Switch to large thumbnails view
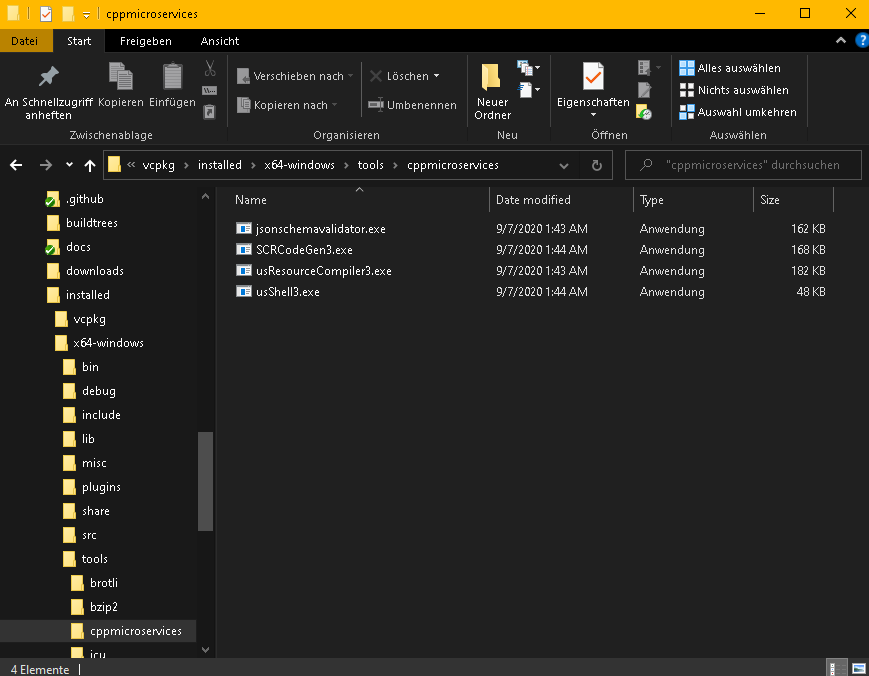Viewport: 869px width, 676px height. (857, 666)
